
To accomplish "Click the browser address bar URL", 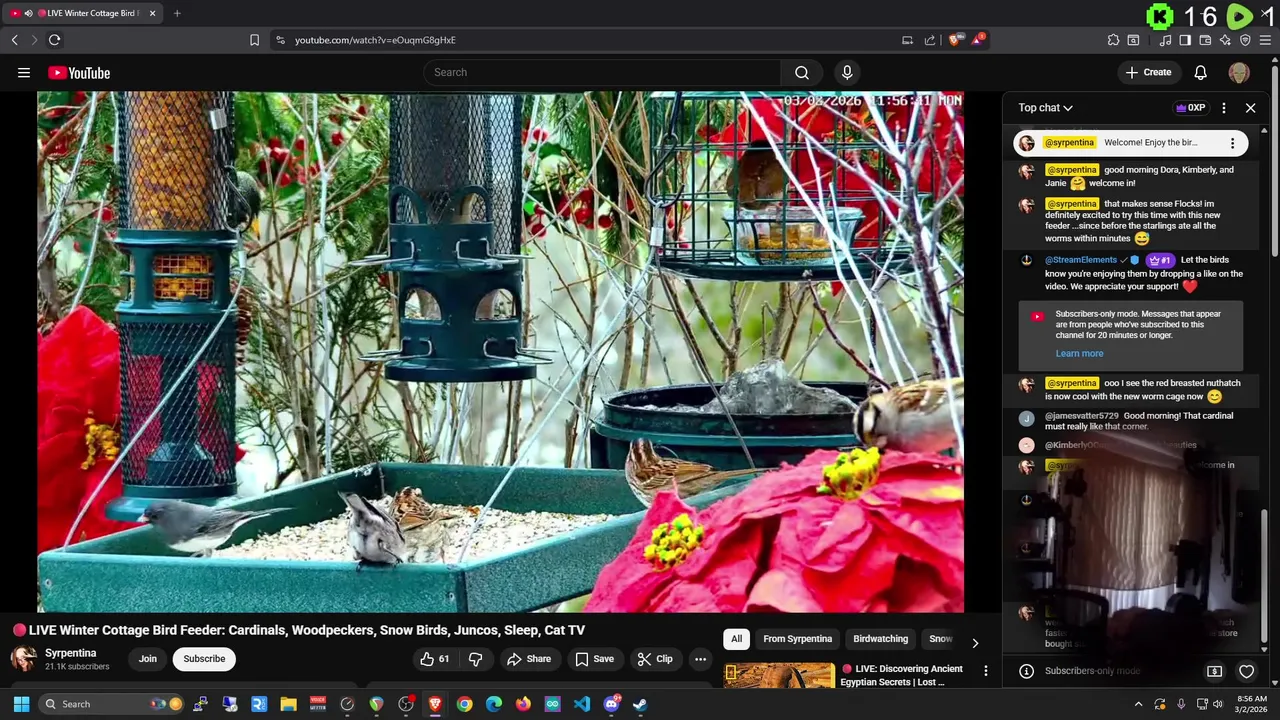I will coord(375,40).
